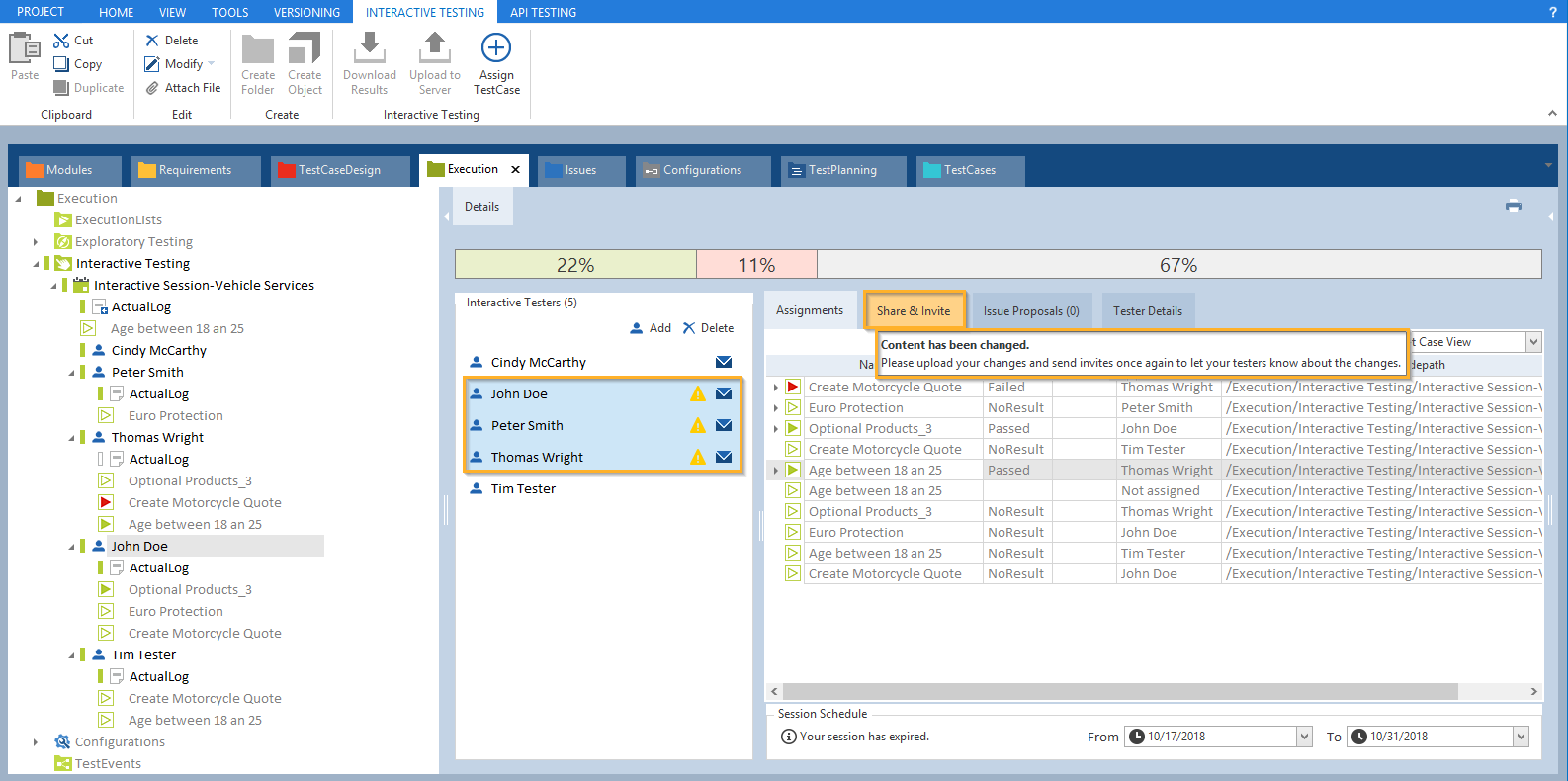1568x781 pixels.
Task: Switch to the Share & Invite tab
Action: point(914,311)
